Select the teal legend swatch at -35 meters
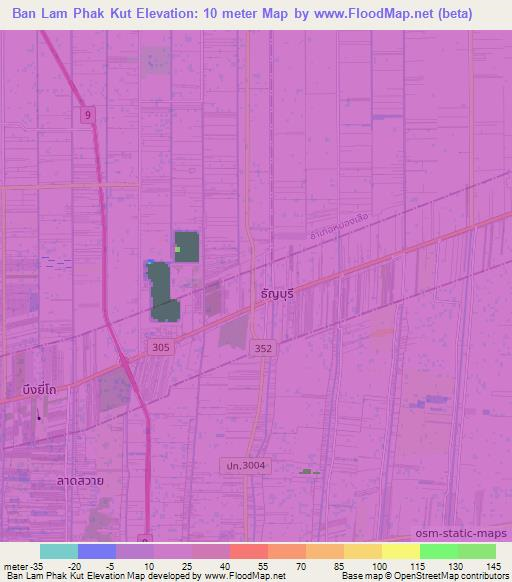Viewport: 512px width, 582px height. [59, 551]
